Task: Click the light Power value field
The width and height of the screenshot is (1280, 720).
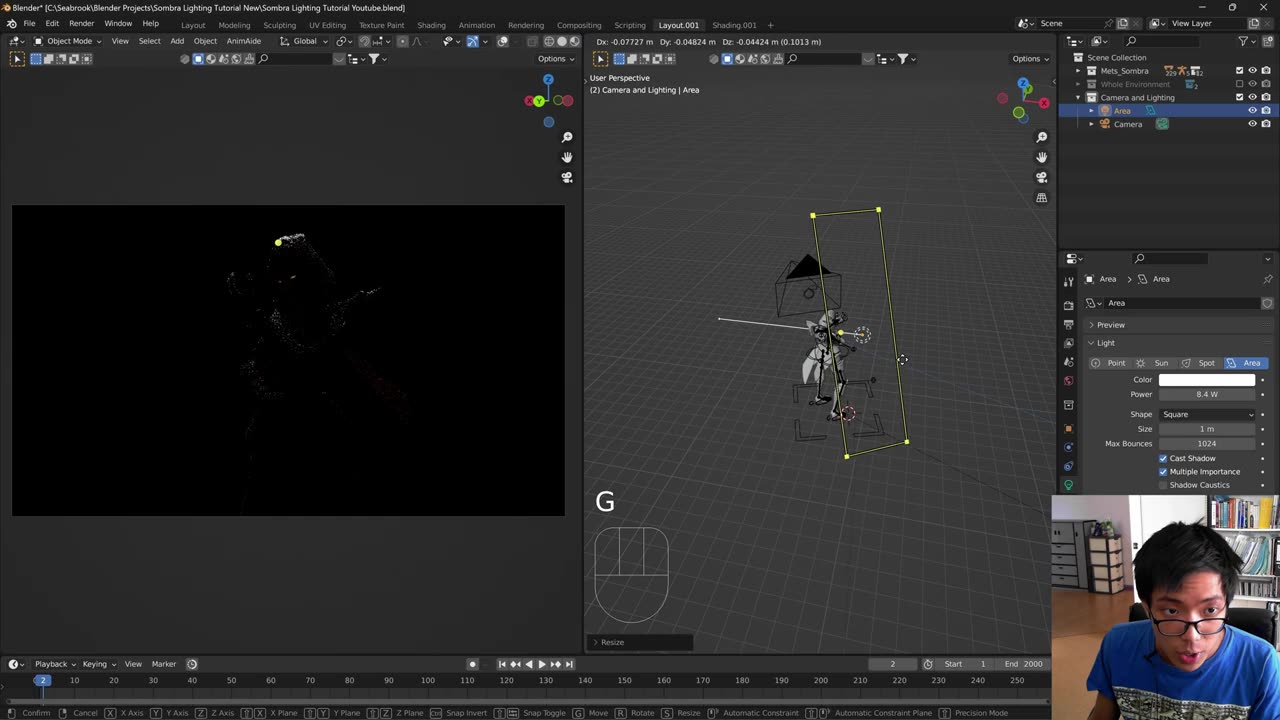Action: tap(1207, 394)
